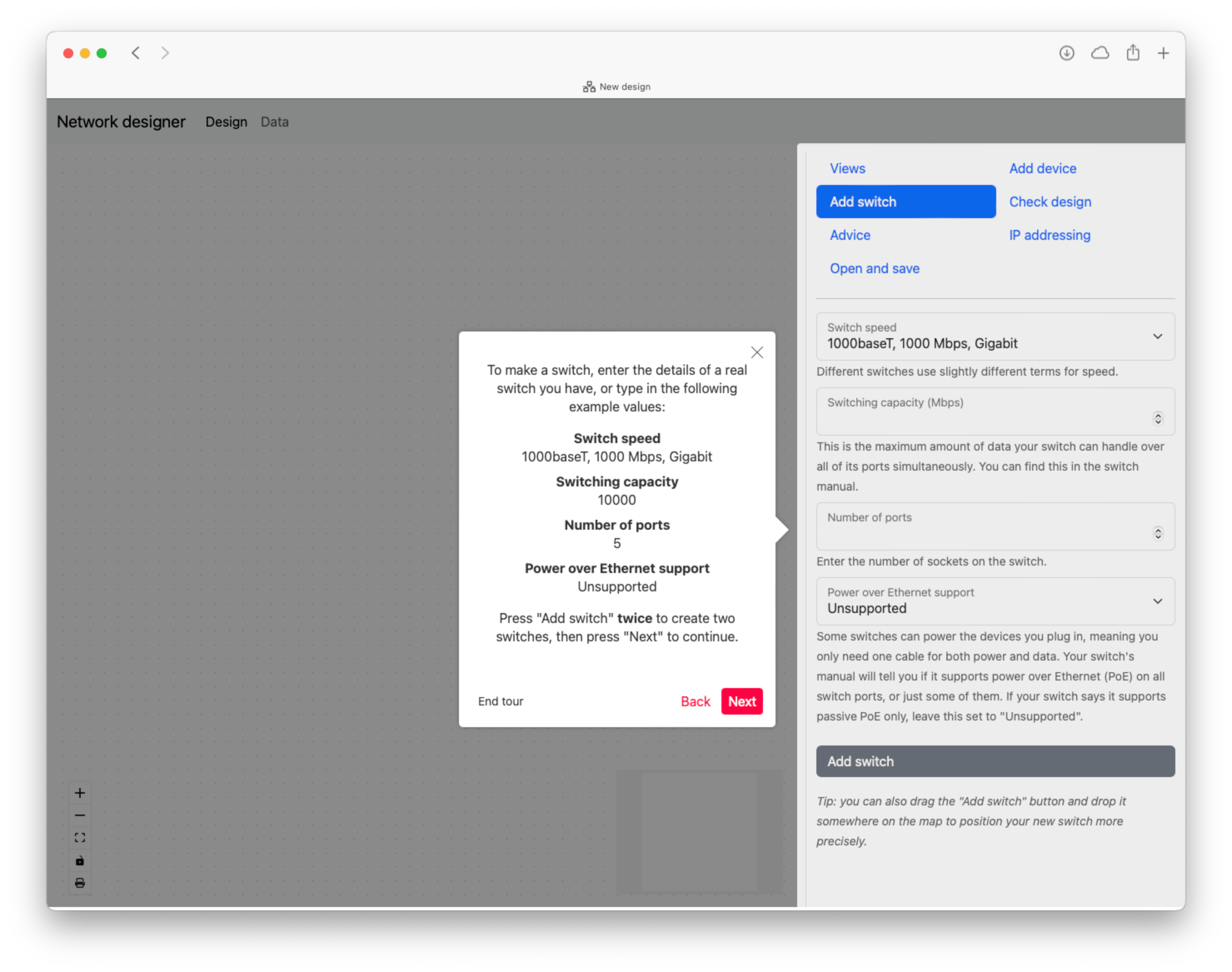Screen dimensions: 1232x972
Task: Click the 'Different switches use slightly different' hint
Action: [x=967, y=371]
